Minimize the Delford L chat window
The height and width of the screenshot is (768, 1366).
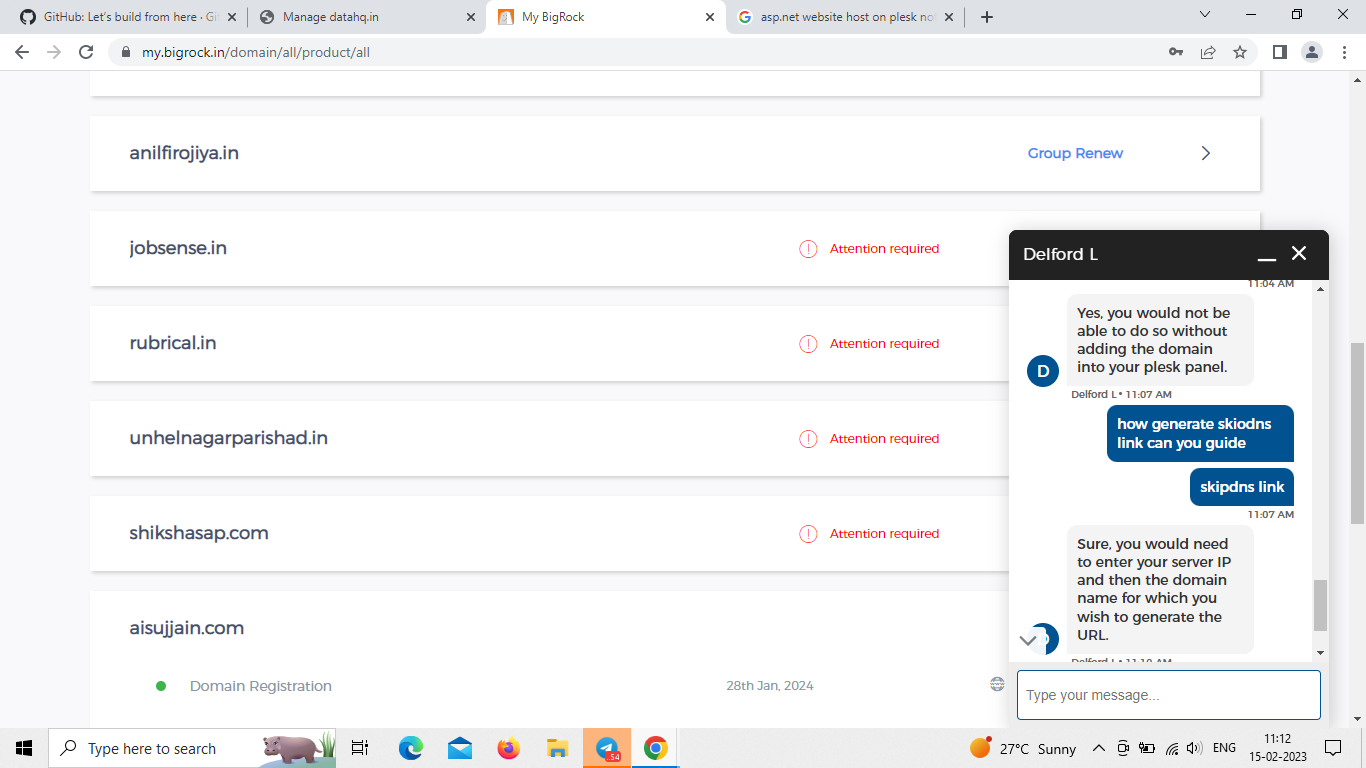pyautogui.click(x=1266, y=255)
